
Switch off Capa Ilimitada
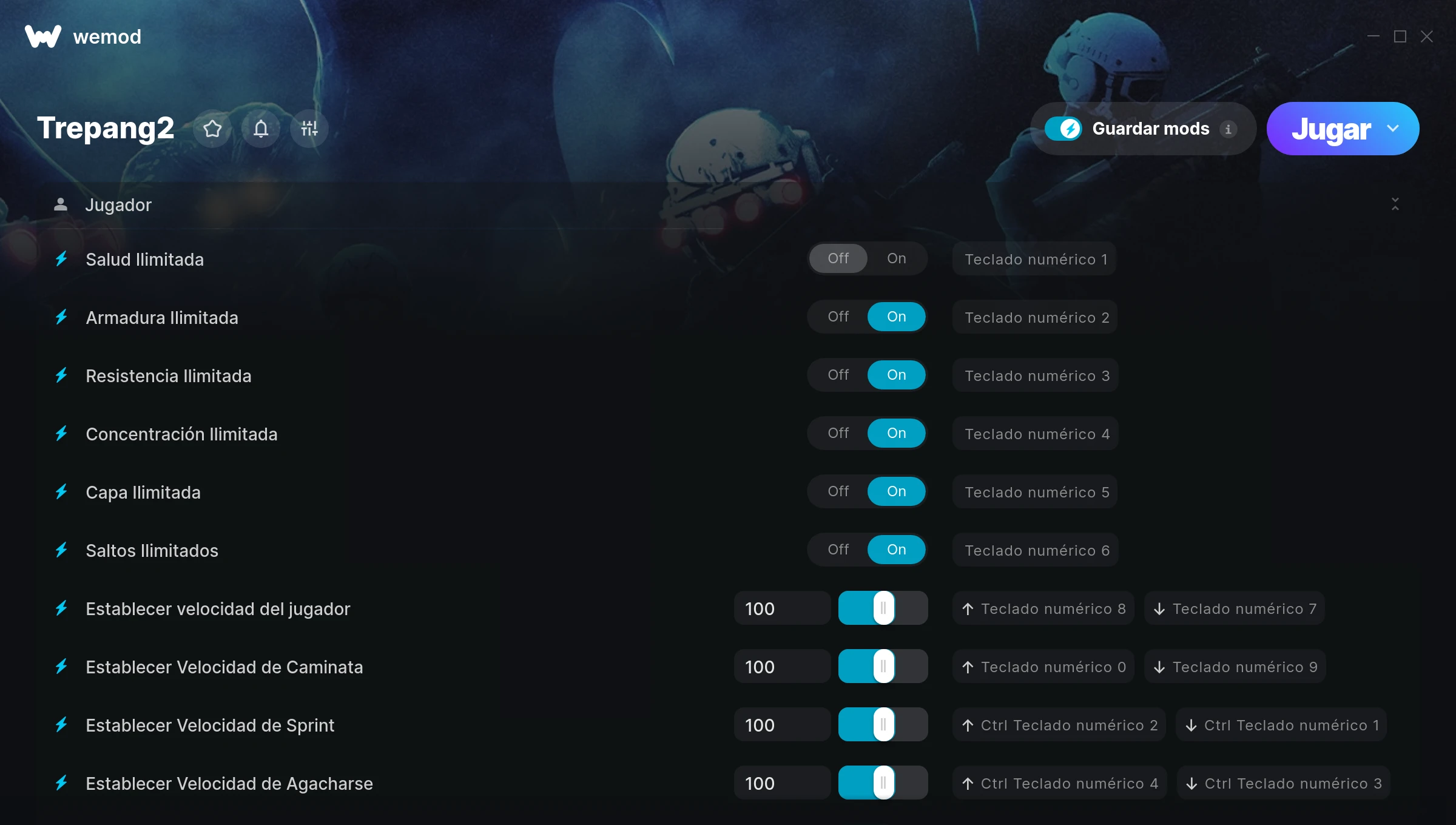(838, 491)
